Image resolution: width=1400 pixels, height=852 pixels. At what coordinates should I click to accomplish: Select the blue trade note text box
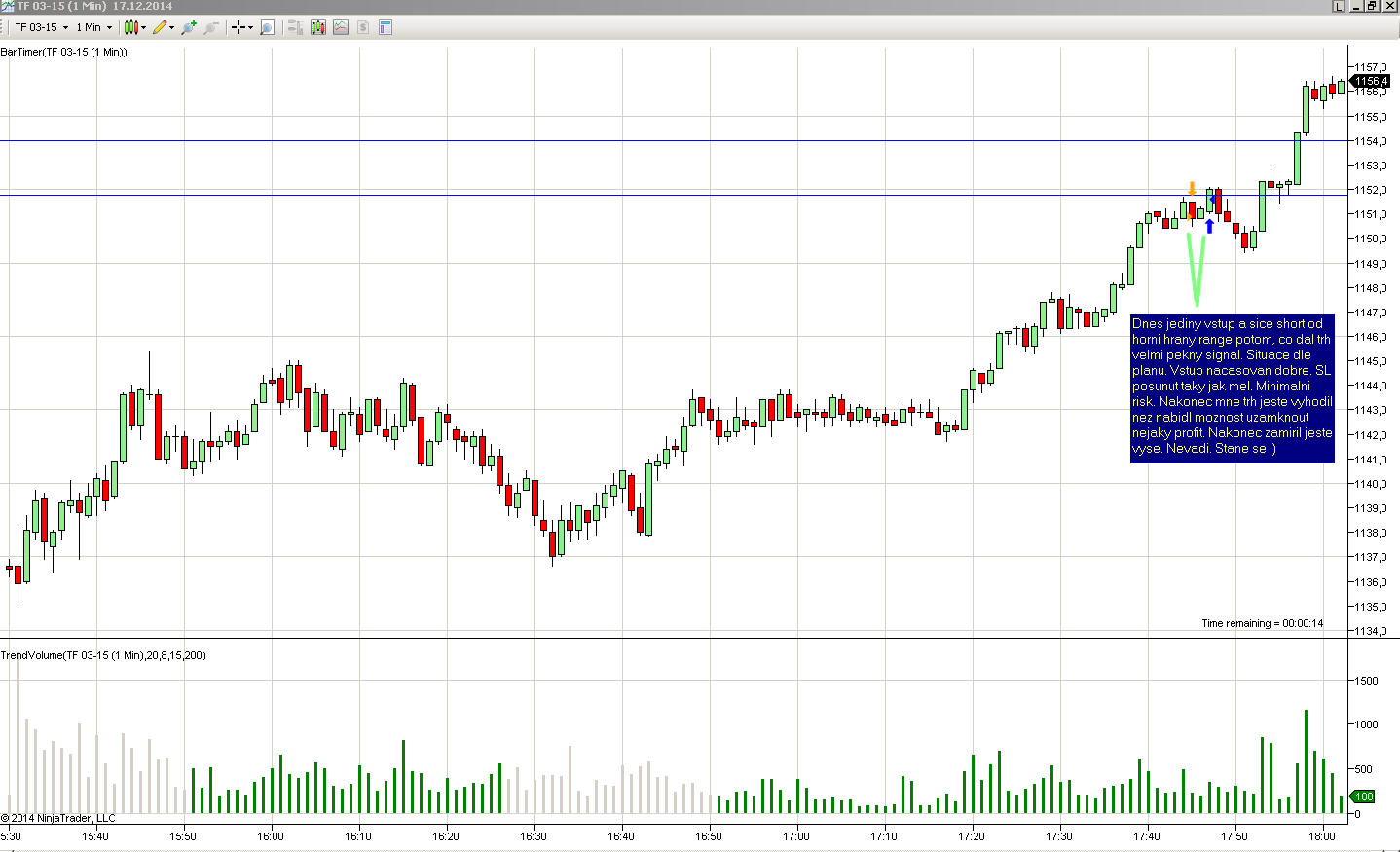click(1232, 388)
